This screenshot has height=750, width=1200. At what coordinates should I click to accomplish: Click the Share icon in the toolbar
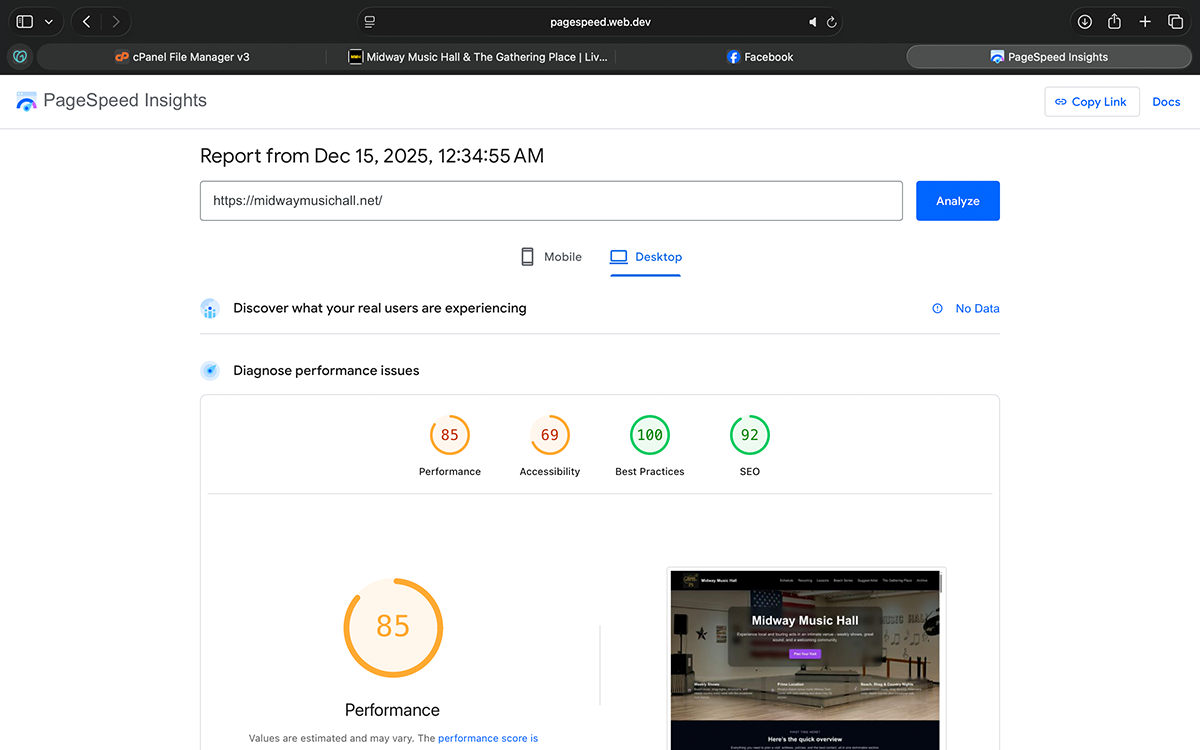(x=1114, y=20)
